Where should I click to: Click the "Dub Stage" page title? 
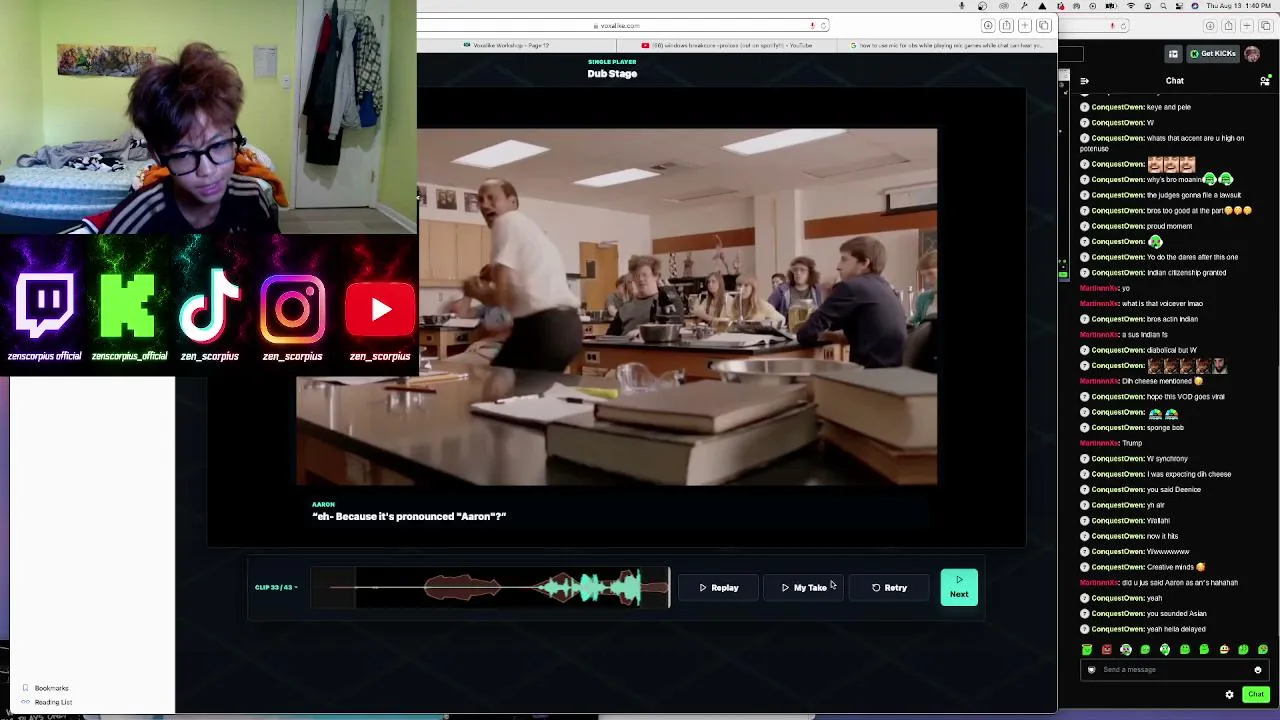(612, 74)
